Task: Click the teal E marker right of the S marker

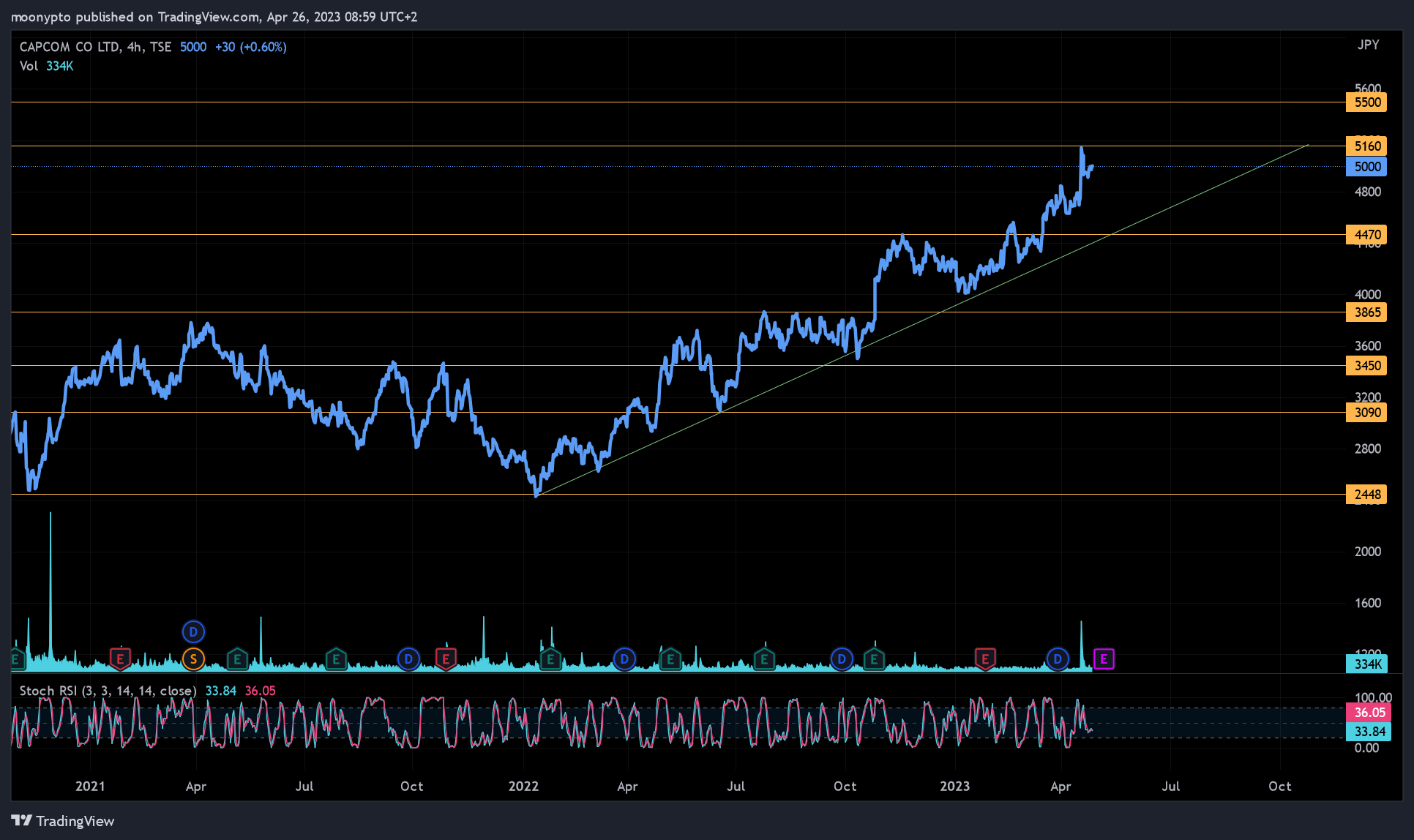Action: click(237, 659)
